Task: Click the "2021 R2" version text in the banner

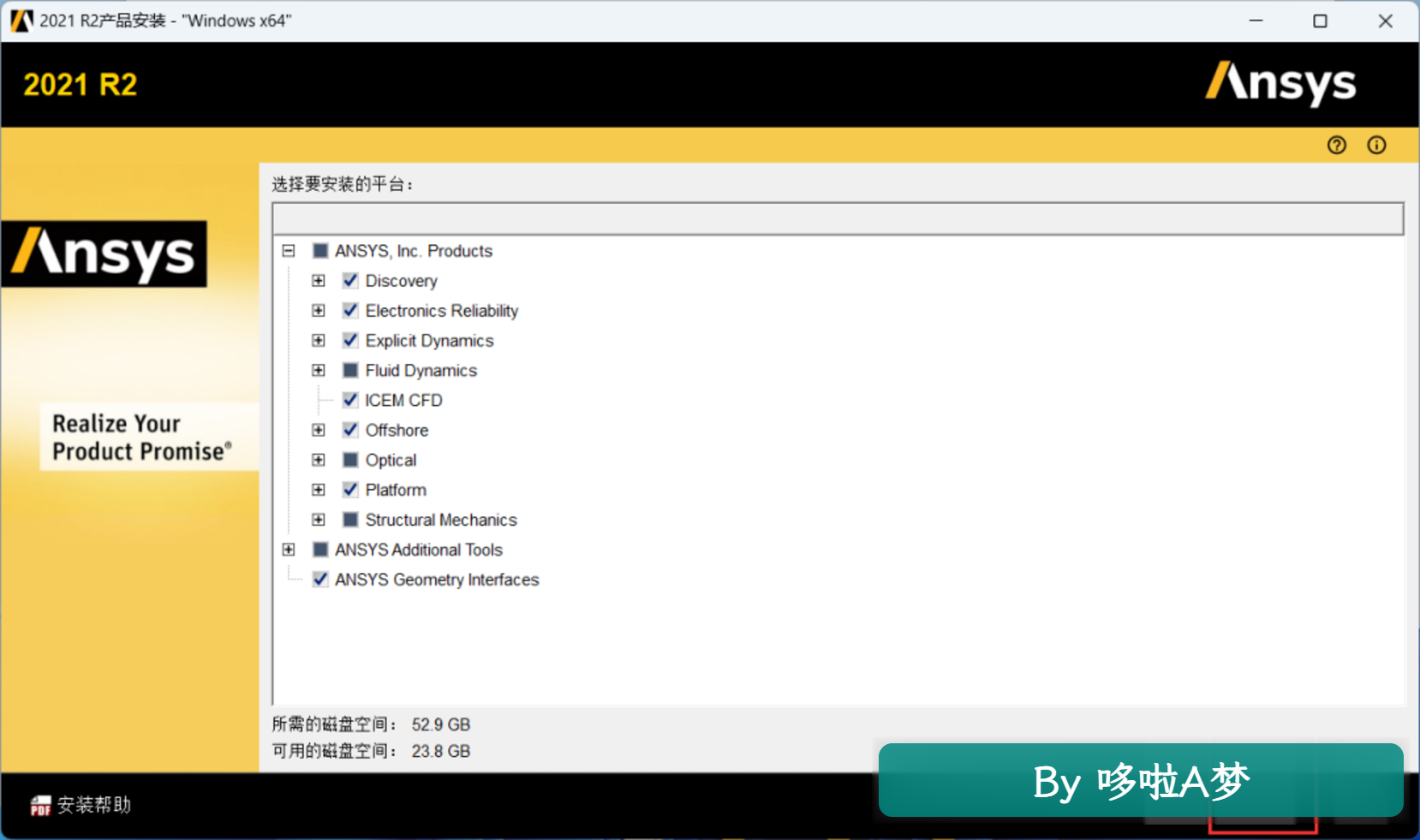Action: 81,85
